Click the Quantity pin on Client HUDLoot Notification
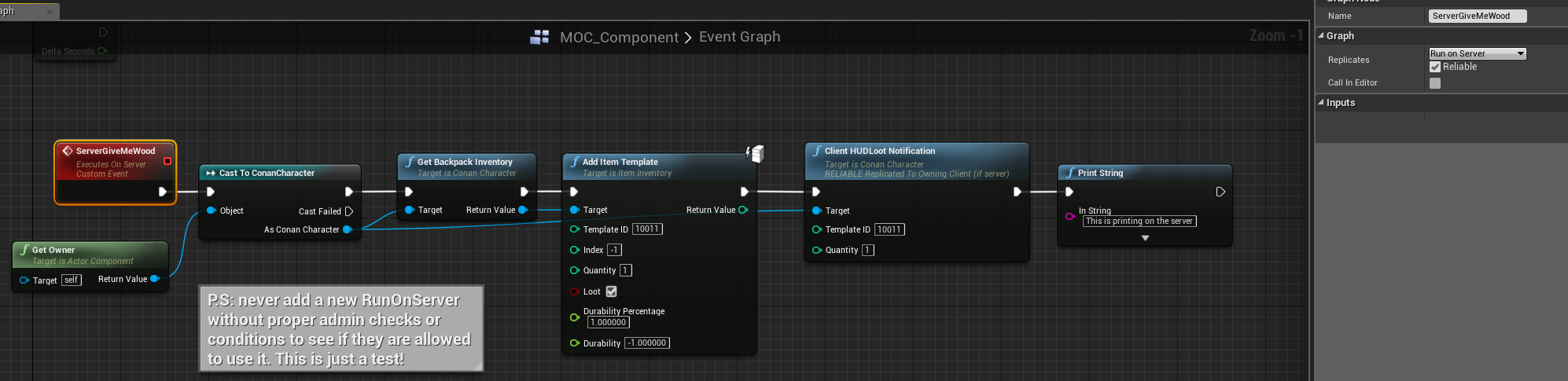Viewport: 1568px width, 381px height. tap(817, 250)
